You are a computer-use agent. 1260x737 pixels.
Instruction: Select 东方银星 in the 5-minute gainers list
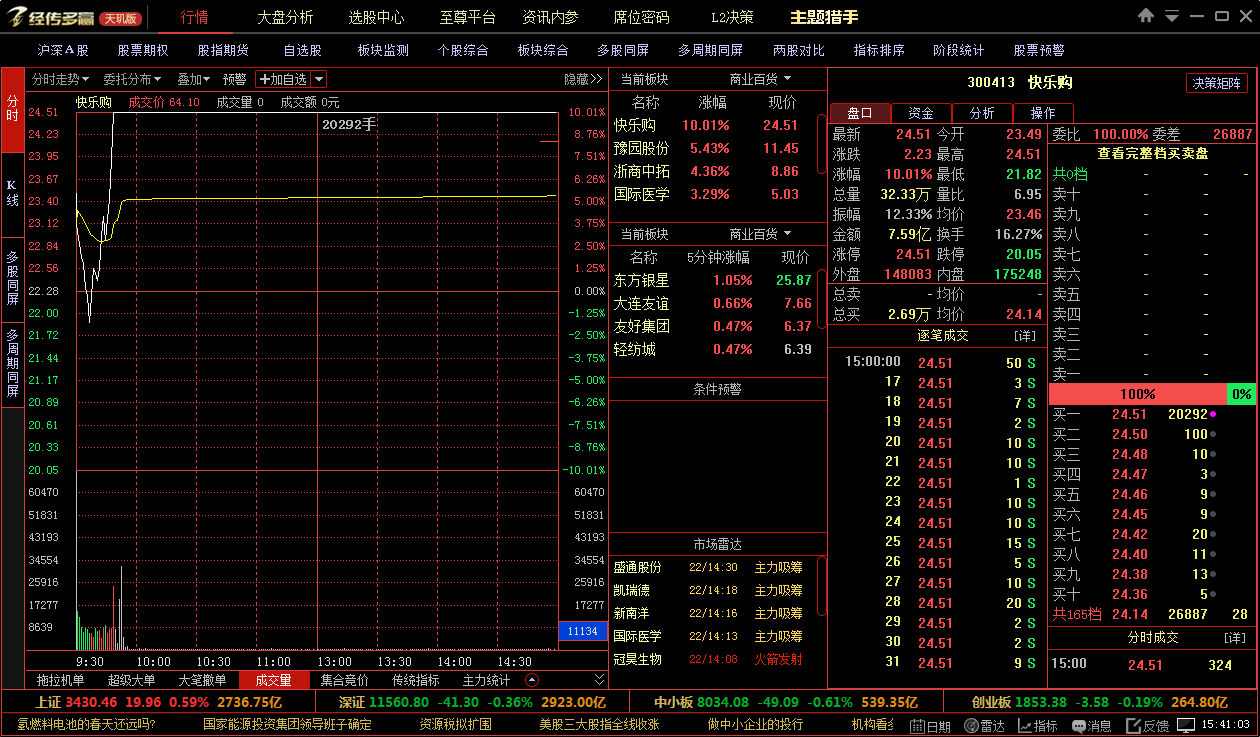click(x=642, y=281)
